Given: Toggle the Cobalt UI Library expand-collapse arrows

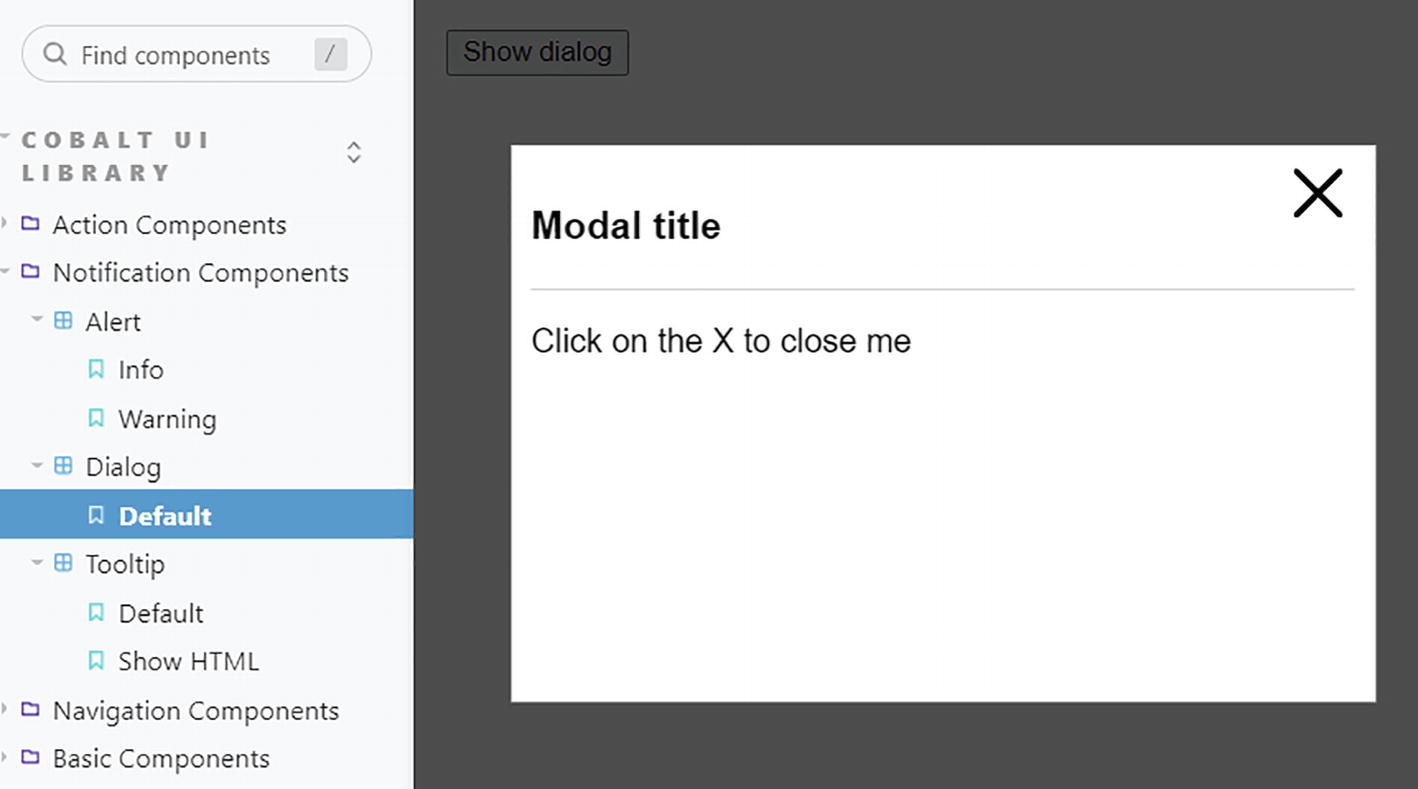Looking at the screenshot, I should (x=353, y=153).
